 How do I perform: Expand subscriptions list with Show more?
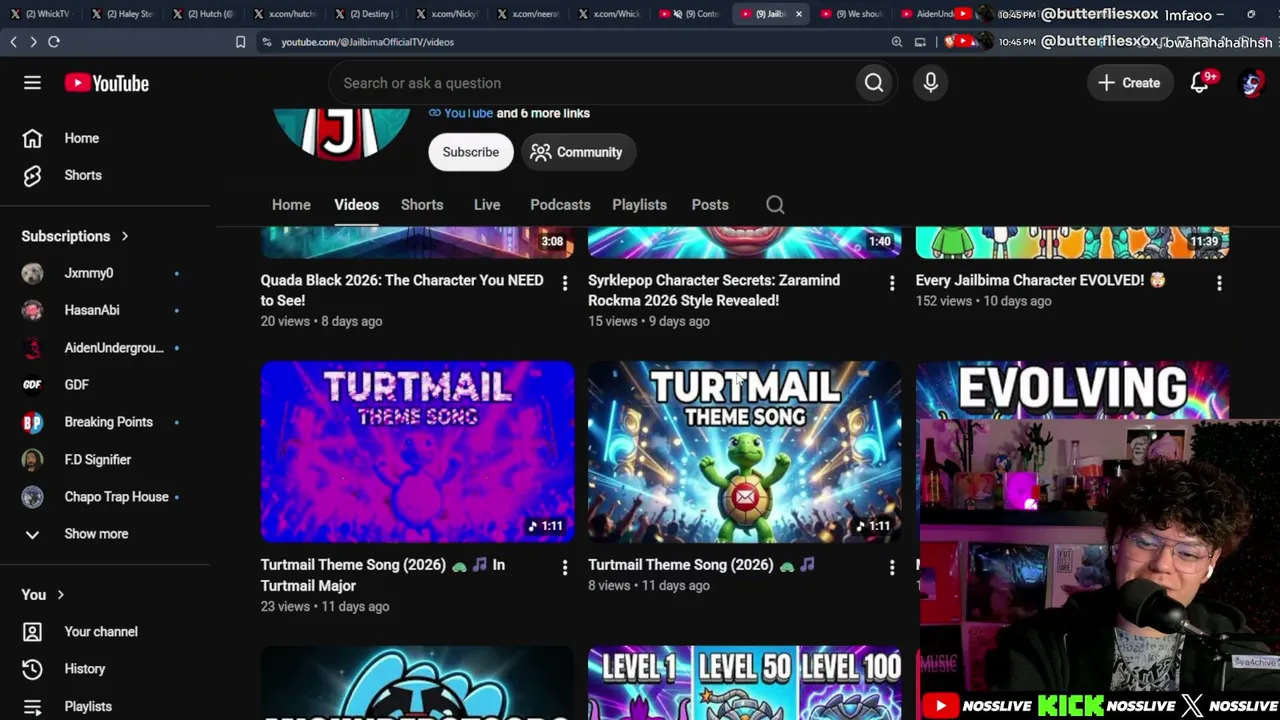(96, 534)
